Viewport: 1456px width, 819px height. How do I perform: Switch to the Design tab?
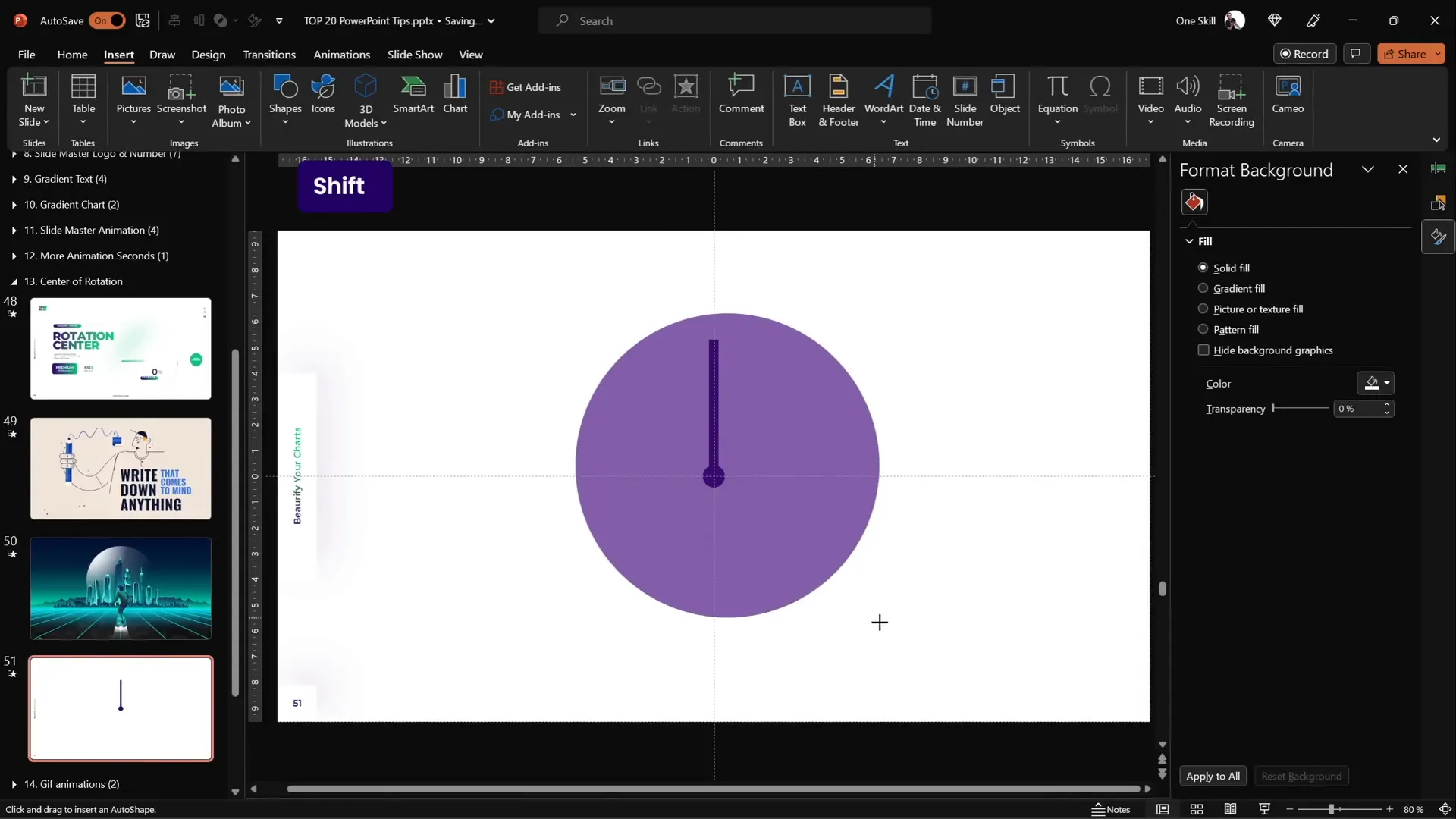pyautogui.click(x=209, y=55)
